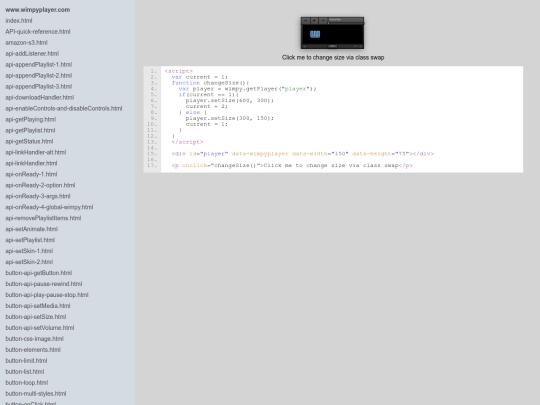Click 'Click me to change size via class swap'
540x405 pixels.
pos(333,58)
